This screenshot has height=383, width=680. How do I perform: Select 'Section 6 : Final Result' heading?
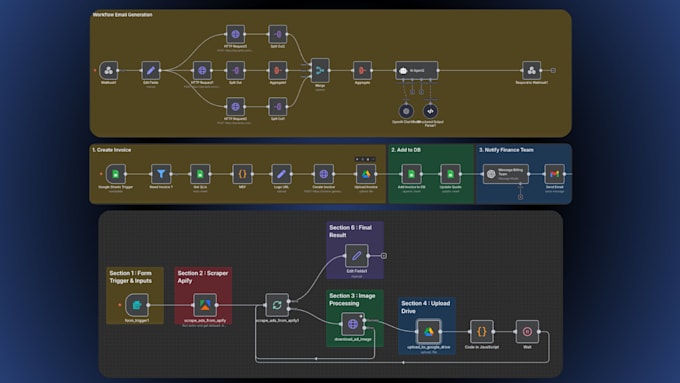tap(350, 231)
